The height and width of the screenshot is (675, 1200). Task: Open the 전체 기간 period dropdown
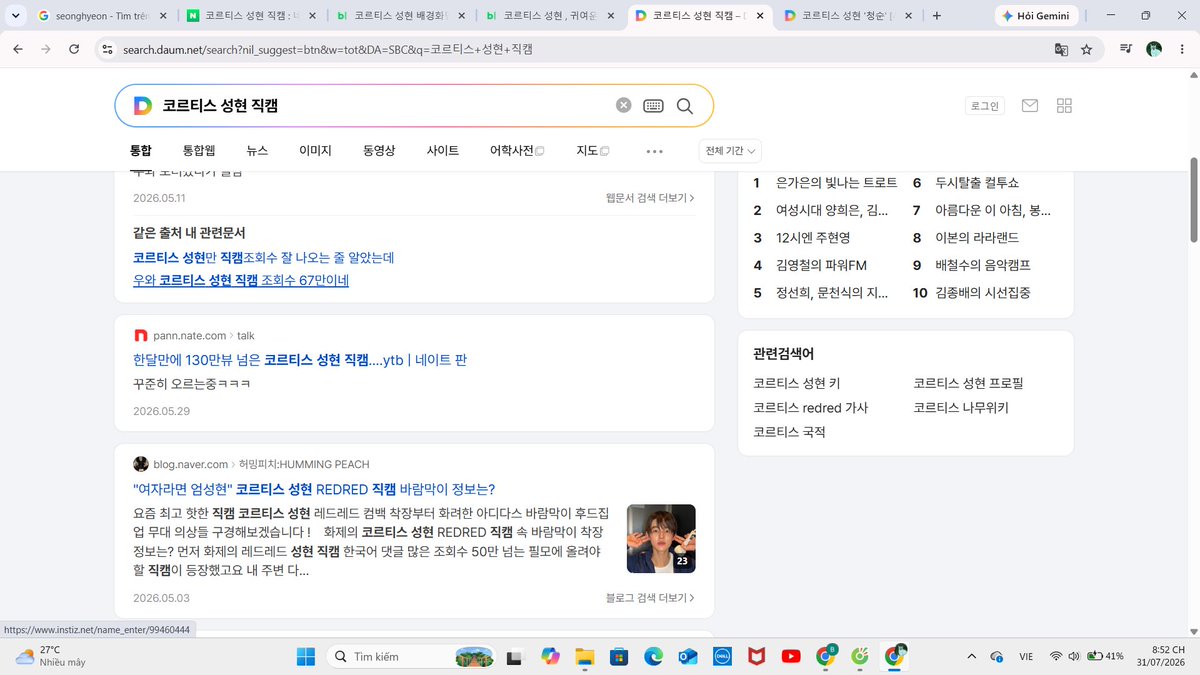[x=731, y=151]
